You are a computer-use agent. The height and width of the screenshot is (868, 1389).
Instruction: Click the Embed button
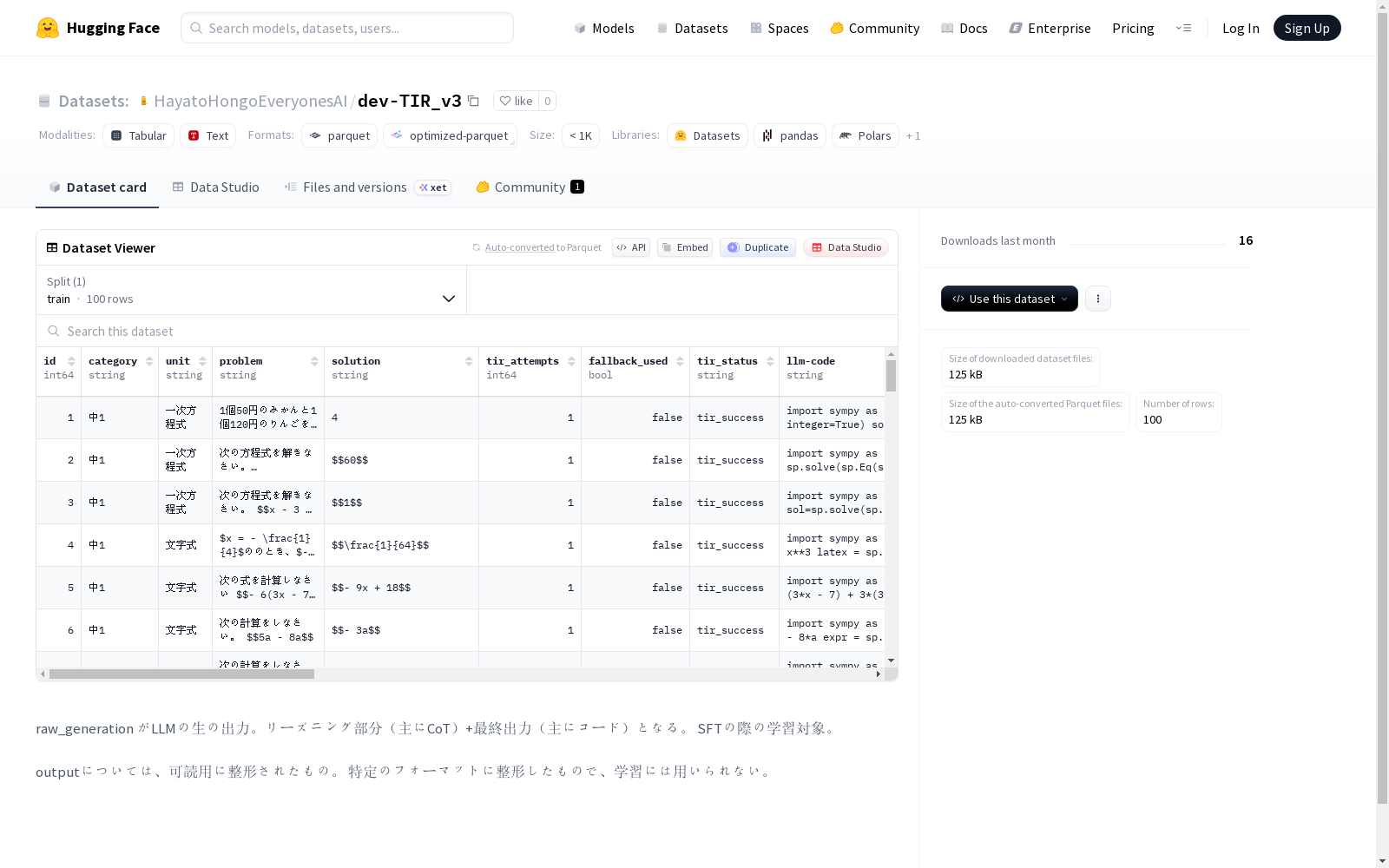(685, 247)
